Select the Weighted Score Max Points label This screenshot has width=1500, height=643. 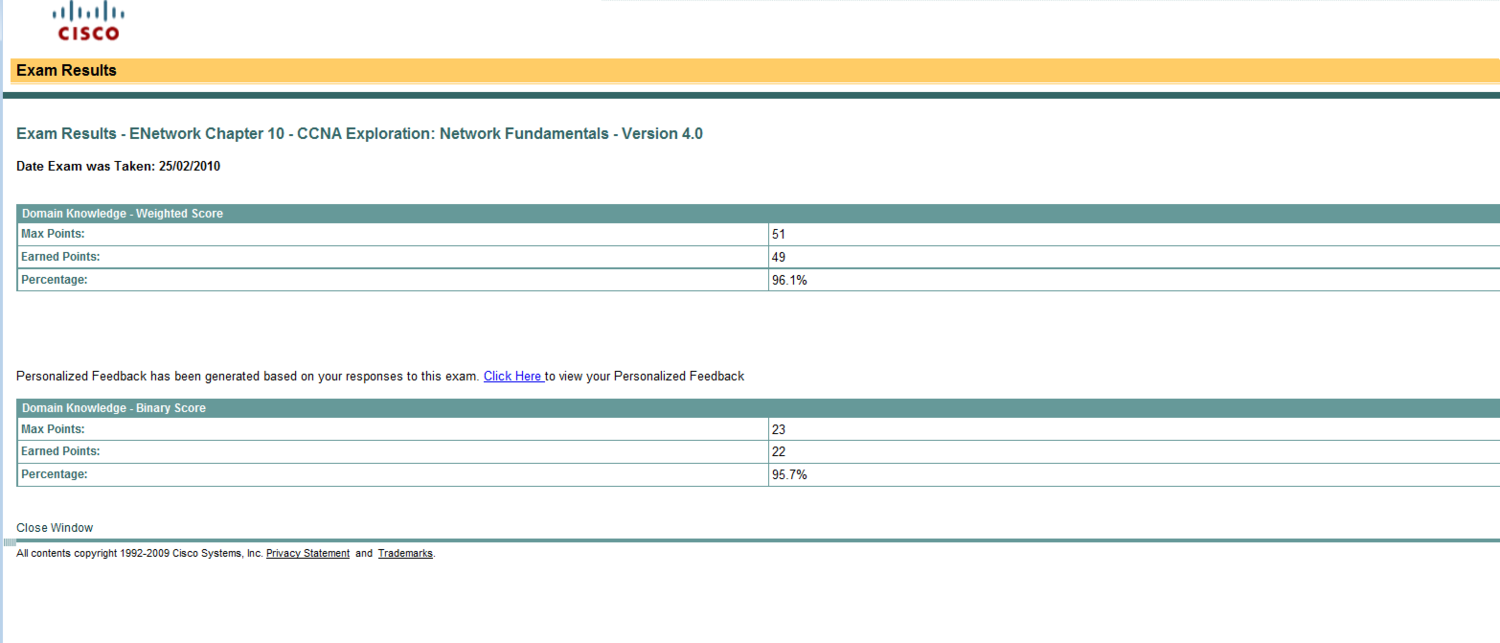point(52,234)
